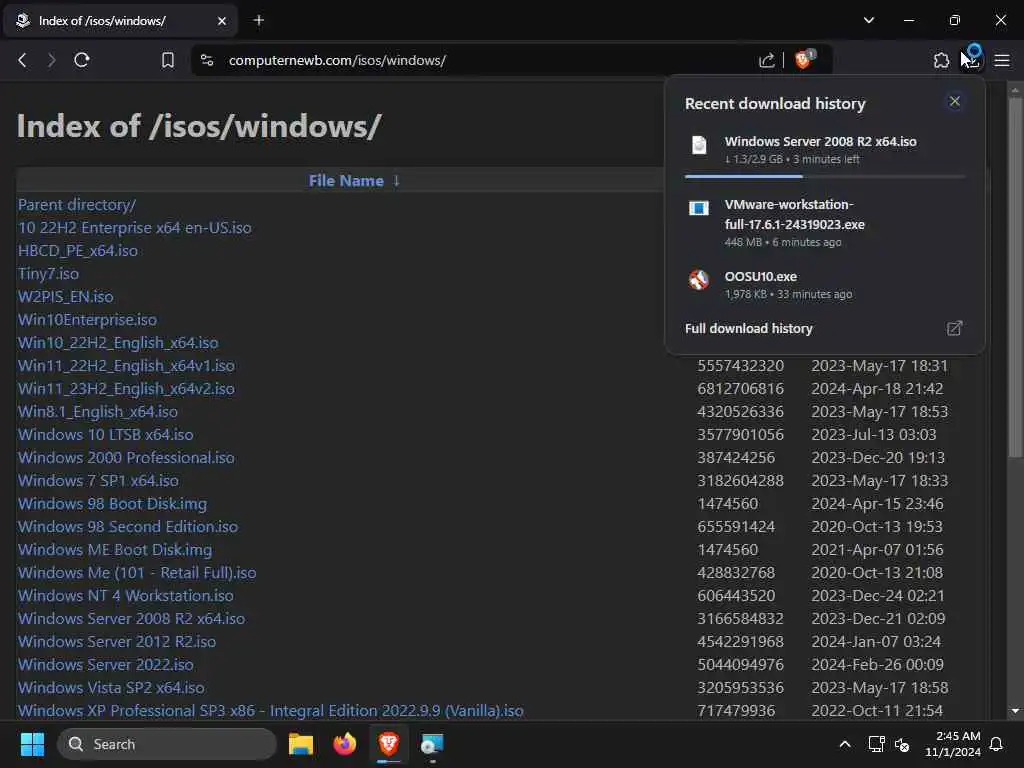The width and height of the screenshot is (1024, 768).
Task: Toggle the Downloads toolbar button
Action: (x=971, y=60)
